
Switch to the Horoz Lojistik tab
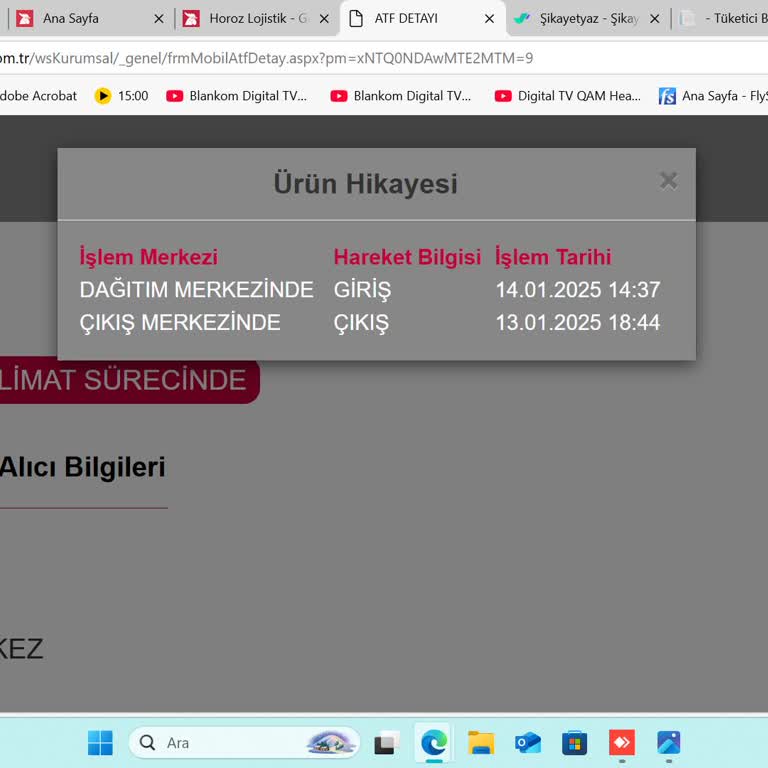coord(257,19)
